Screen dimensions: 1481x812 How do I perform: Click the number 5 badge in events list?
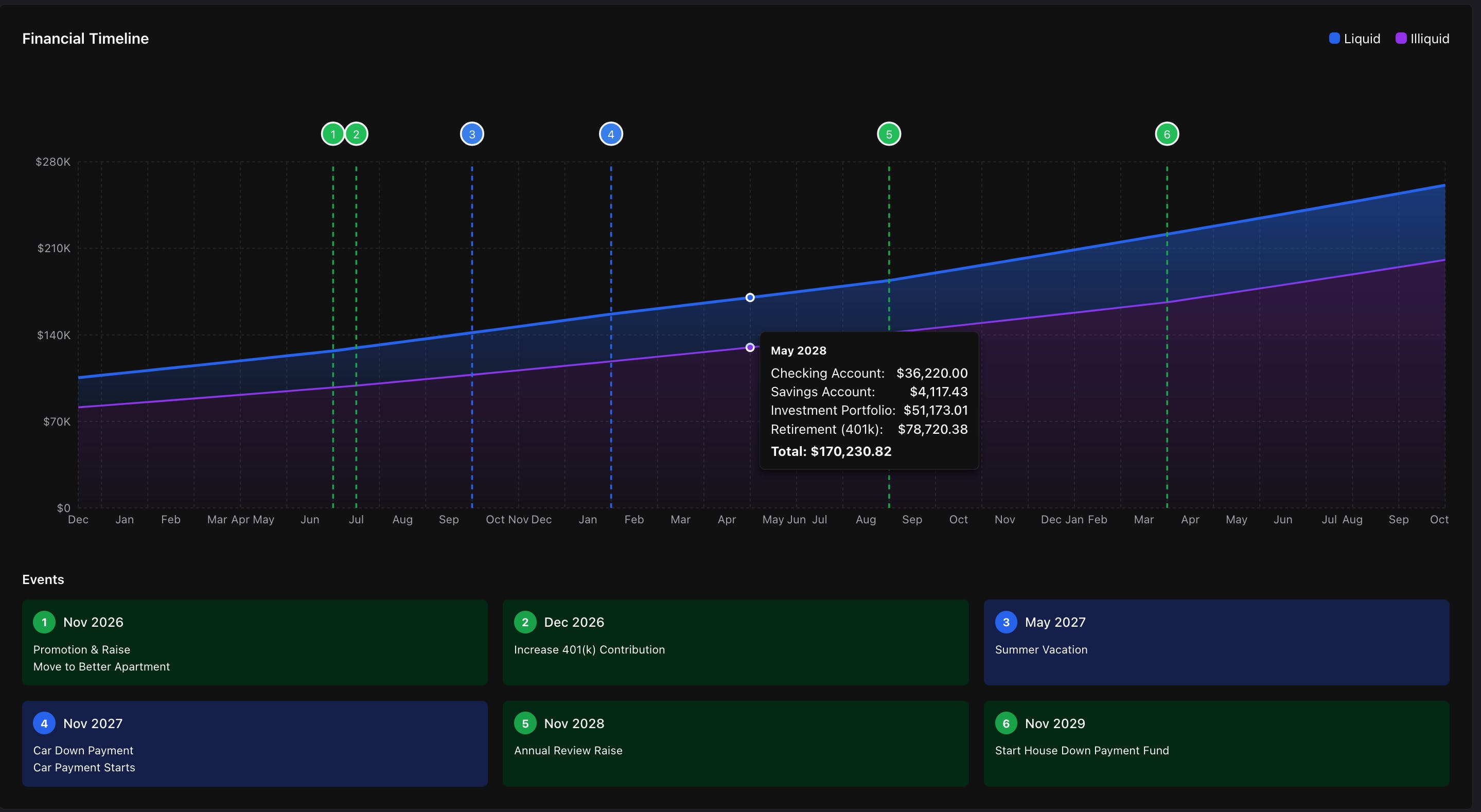coord(525,723)
